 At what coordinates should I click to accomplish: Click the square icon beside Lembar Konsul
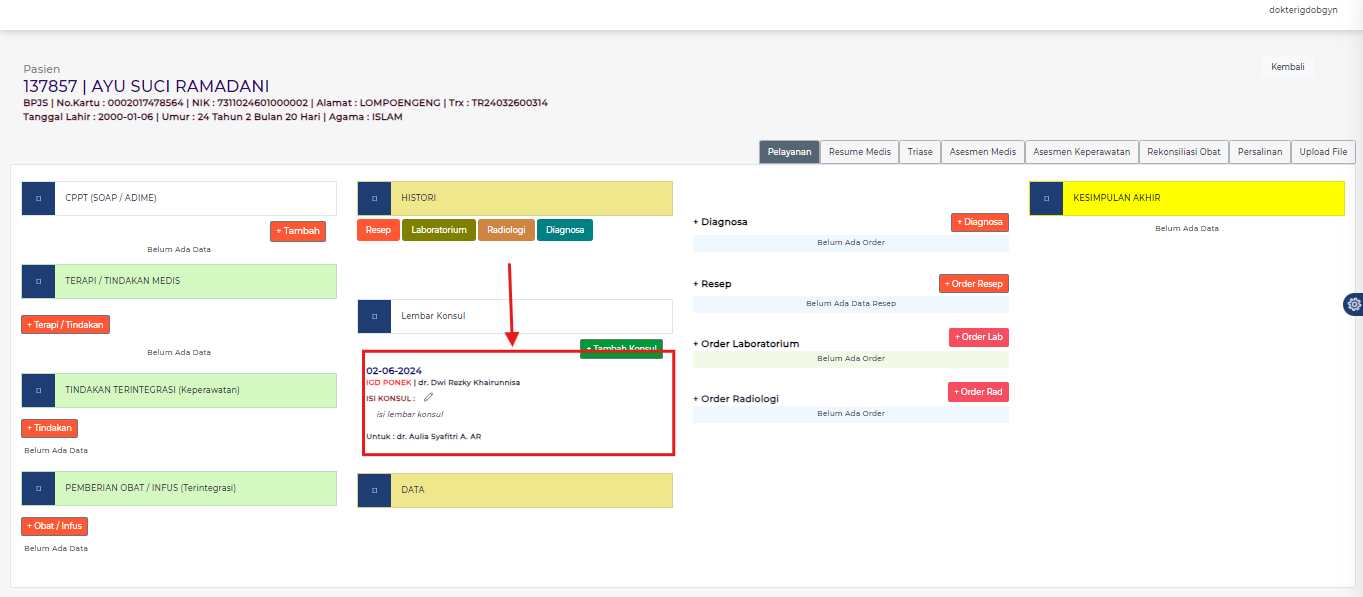coord(374,316)
